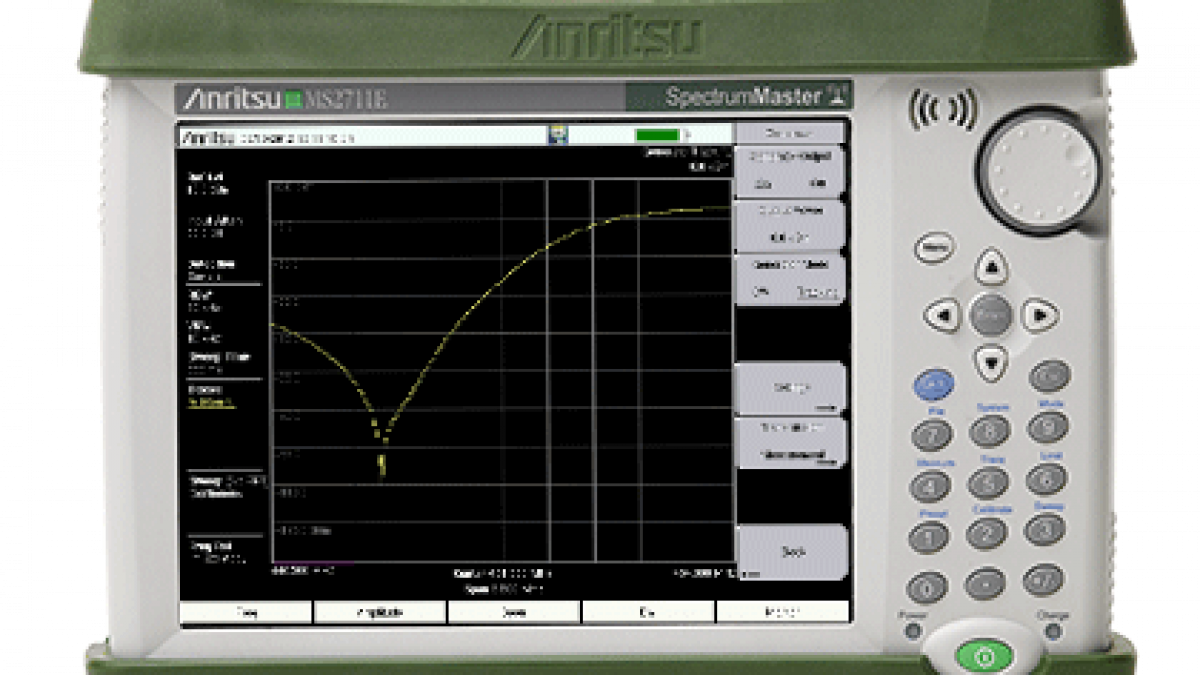Push the green power button
Screen dimensions: 1200x675
(x=985, y=658)
